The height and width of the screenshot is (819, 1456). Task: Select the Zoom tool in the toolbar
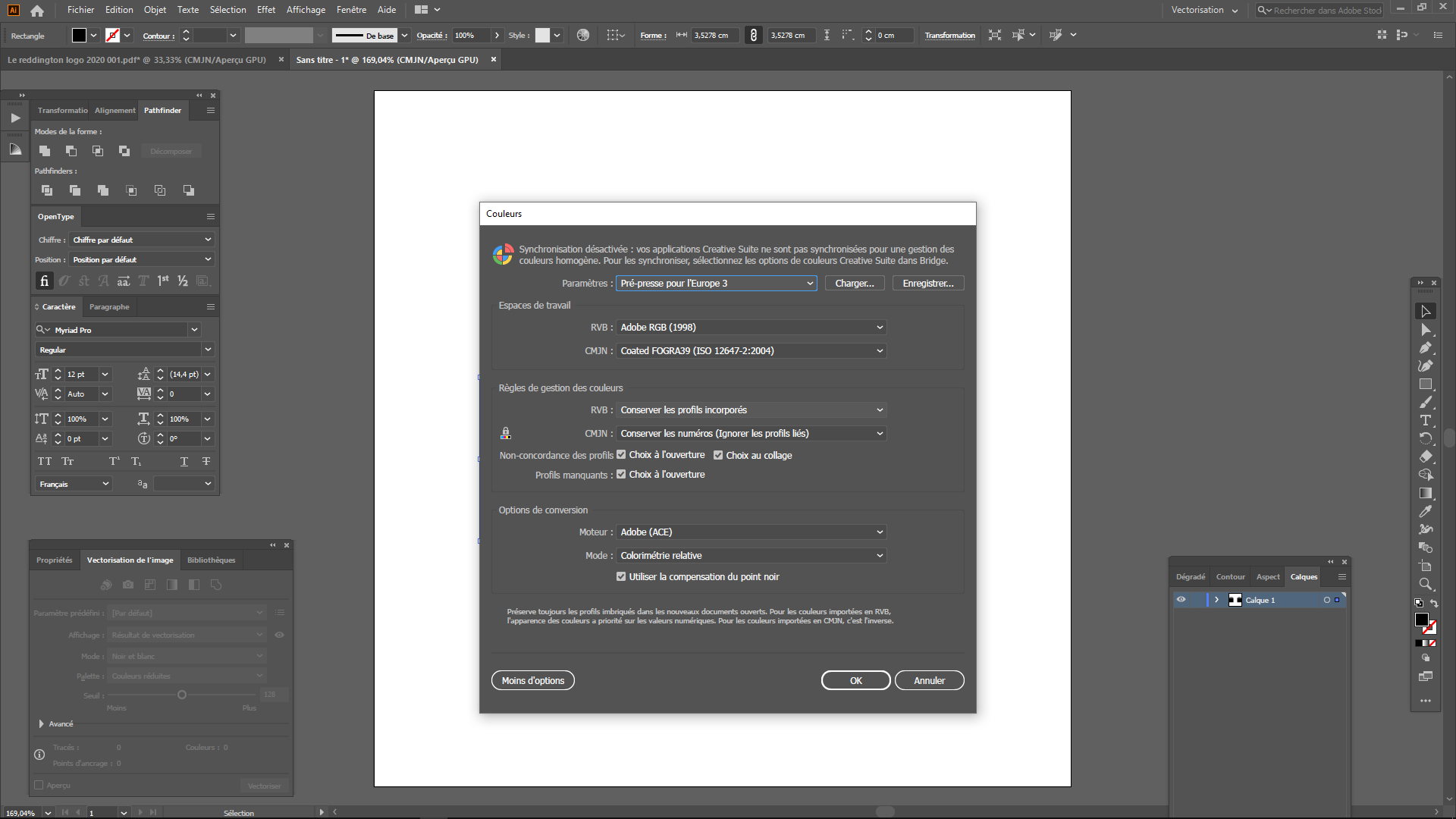click(x=1426, y=584)
